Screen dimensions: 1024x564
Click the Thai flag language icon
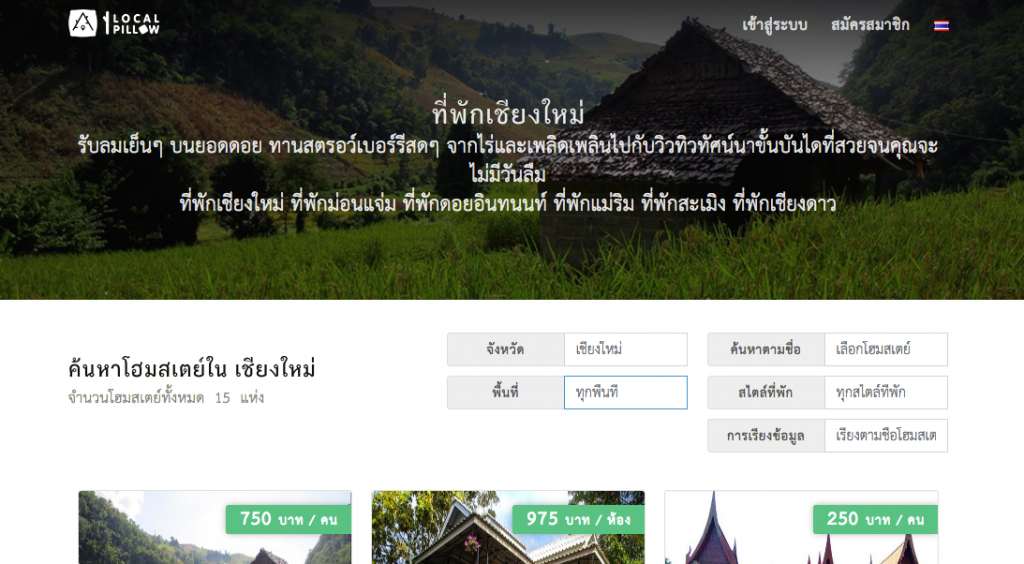point(941,25)
